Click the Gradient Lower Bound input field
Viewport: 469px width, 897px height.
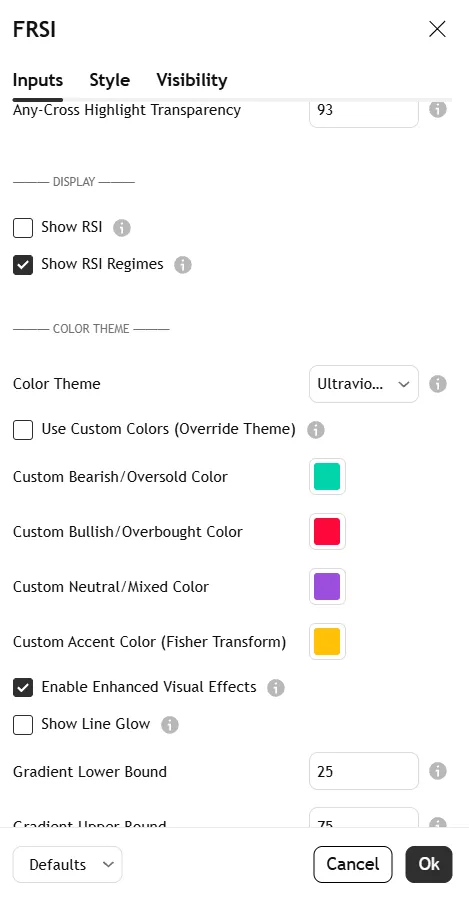coord(364,771)
